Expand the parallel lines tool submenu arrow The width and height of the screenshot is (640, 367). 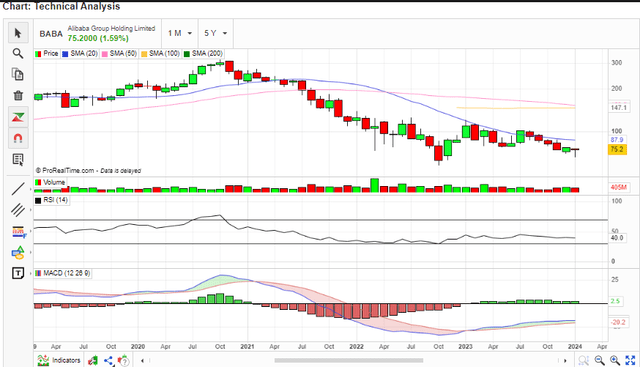coord(31,210)
